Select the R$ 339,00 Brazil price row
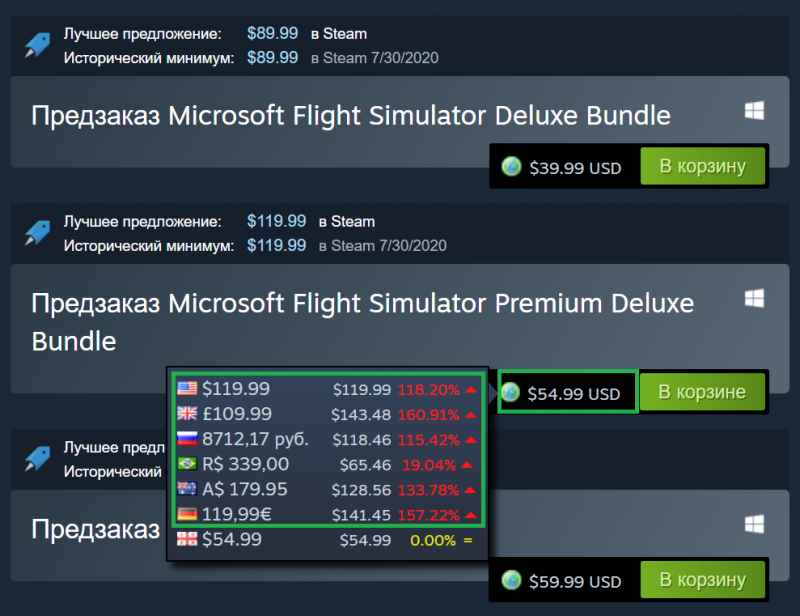 326,464
